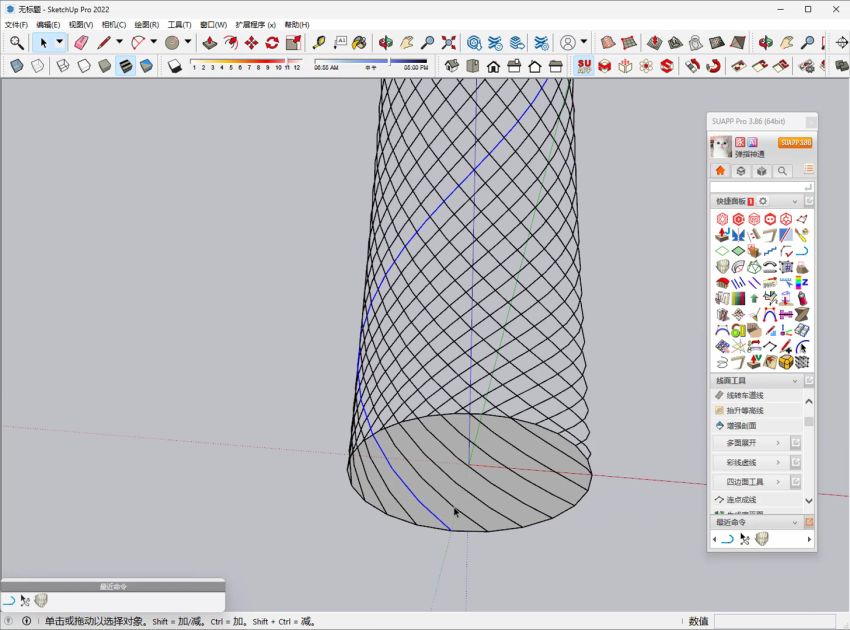Viewport: 850px width, 630px height.
Task: Collapse the 线面工具 section
Action: point(795,381)
